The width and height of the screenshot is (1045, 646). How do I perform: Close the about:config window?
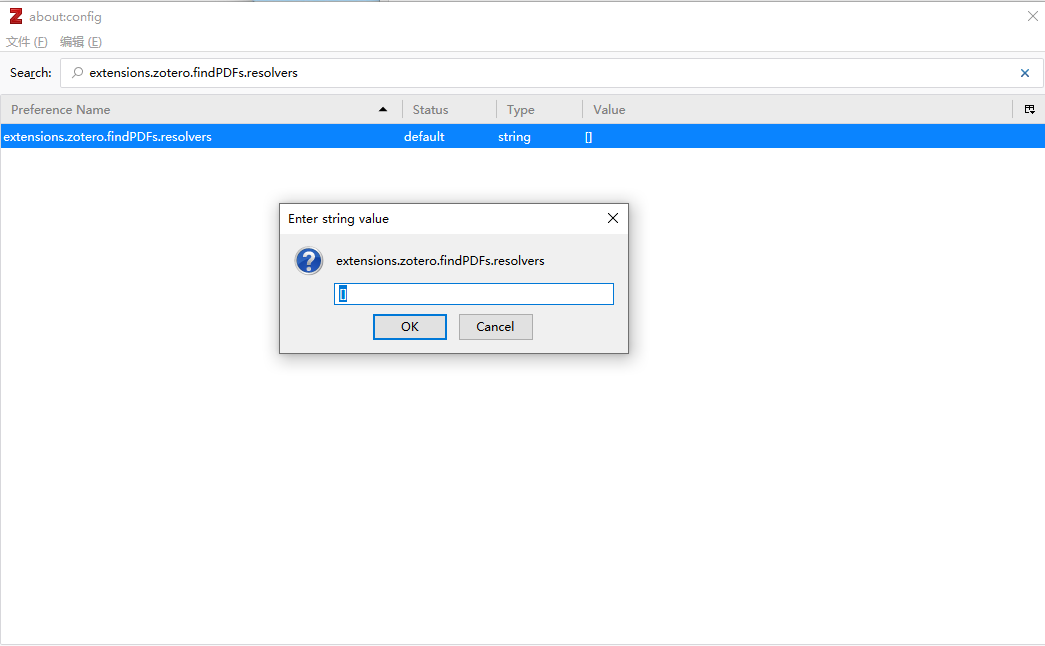coord(1032,16)
